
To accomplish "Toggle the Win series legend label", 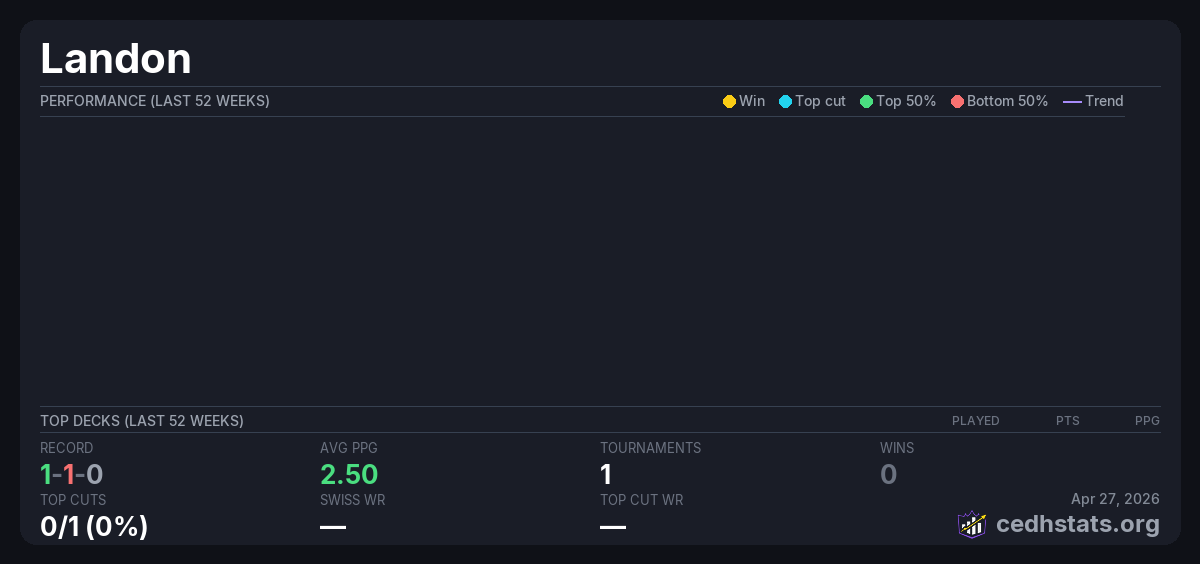I will 752,101.
